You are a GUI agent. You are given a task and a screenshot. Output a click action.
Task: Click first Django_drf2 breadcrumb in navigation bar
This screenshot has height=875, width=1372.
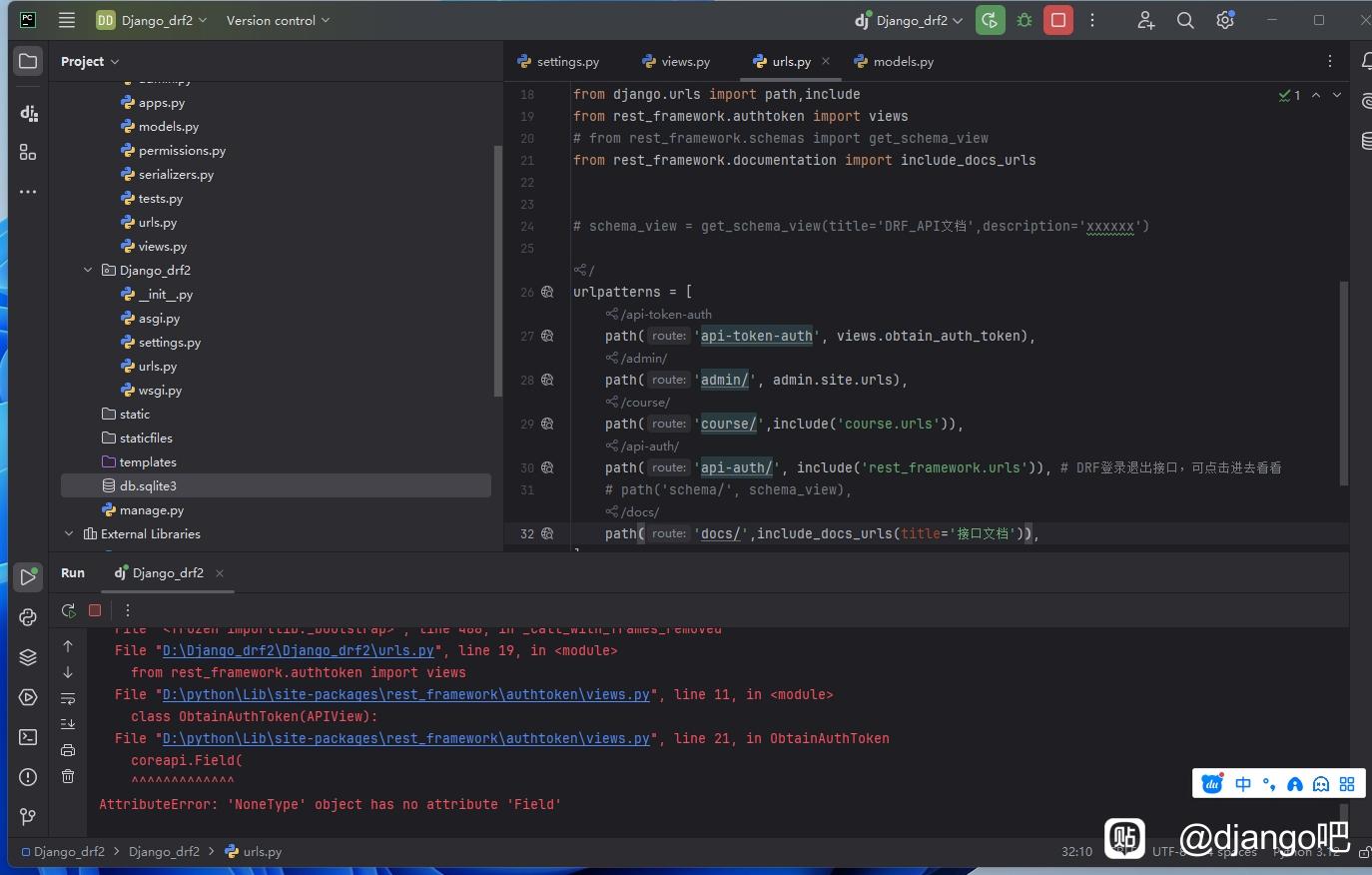62,851
